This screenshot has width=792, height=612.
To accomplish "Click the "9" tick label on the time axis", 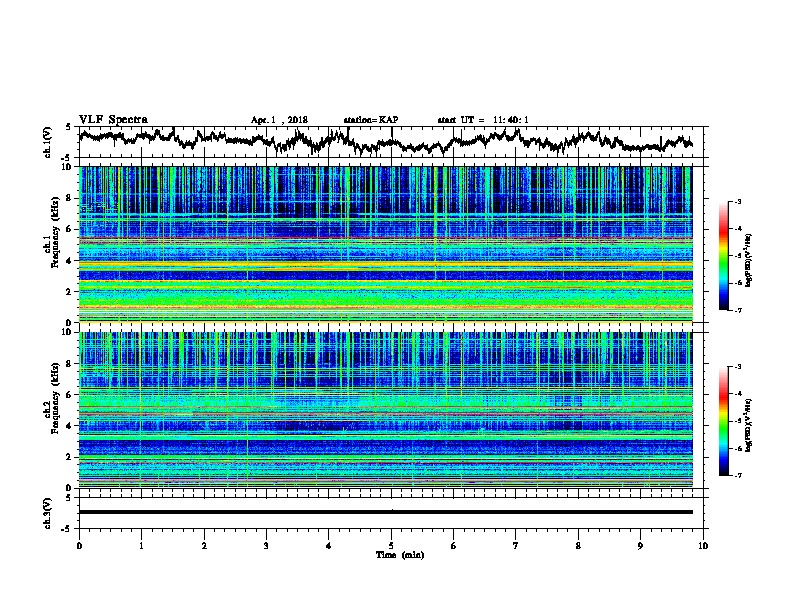I will coord(640,546).
